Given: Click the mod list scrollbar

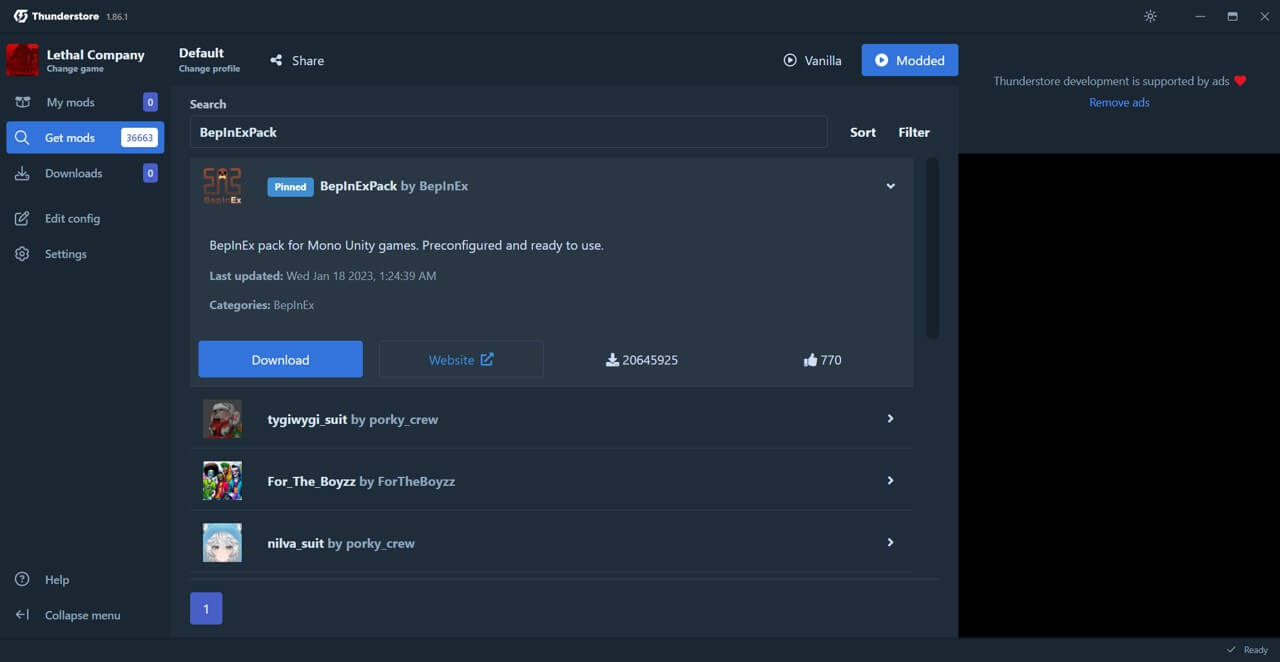Looking at the screenshot, I should tap(933, 248).
